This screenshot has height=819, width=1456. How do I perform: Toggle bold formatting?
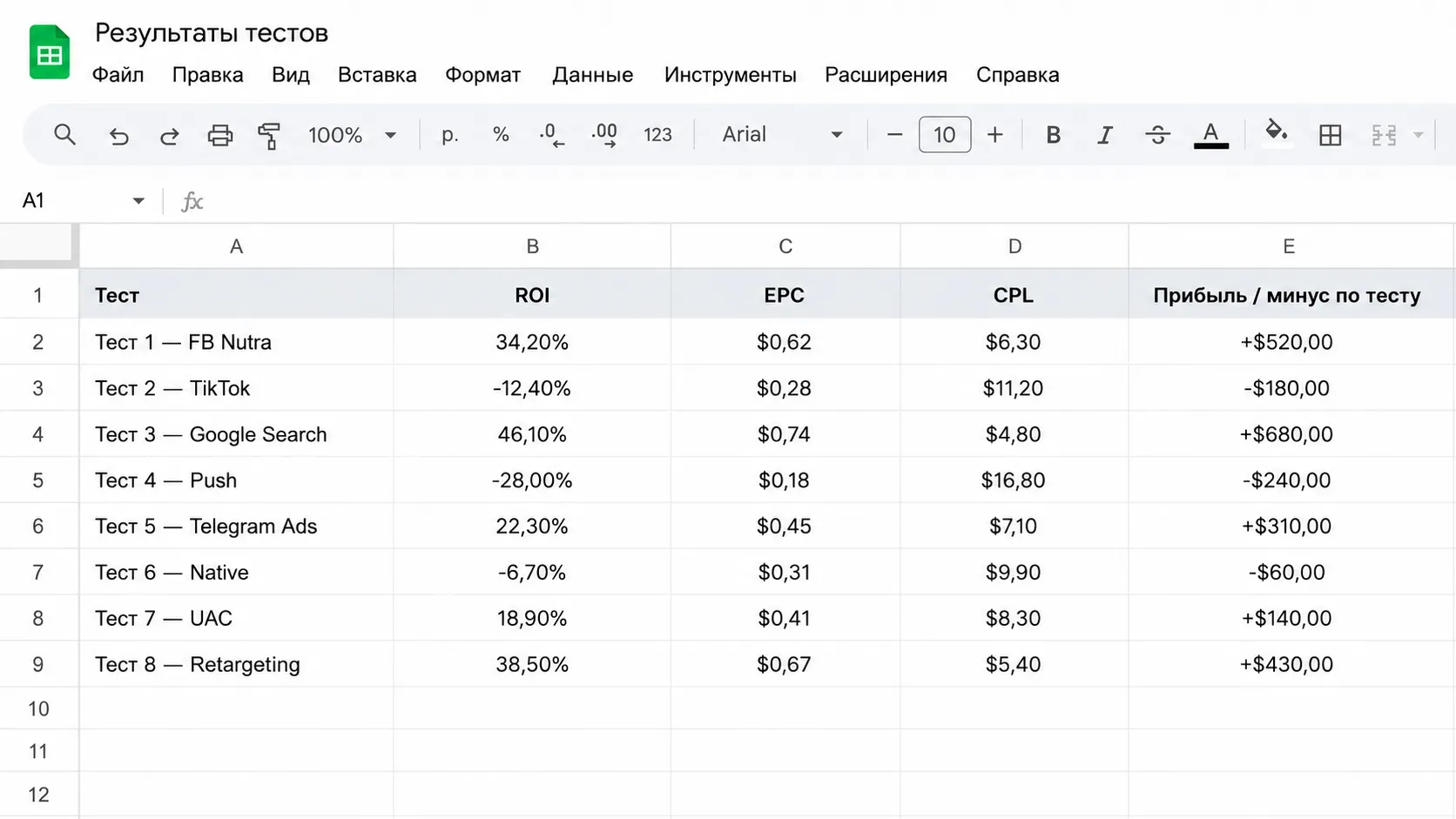(1053, 135)
